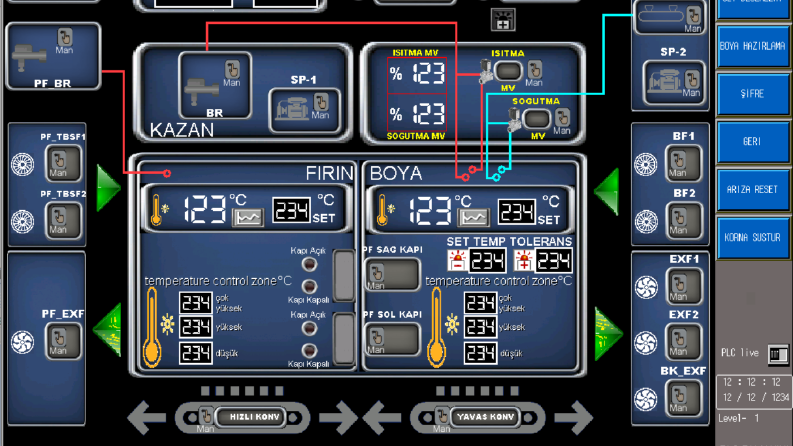Click the FIRIN thermometer icon
793x446 pixels.
(158, 210)
